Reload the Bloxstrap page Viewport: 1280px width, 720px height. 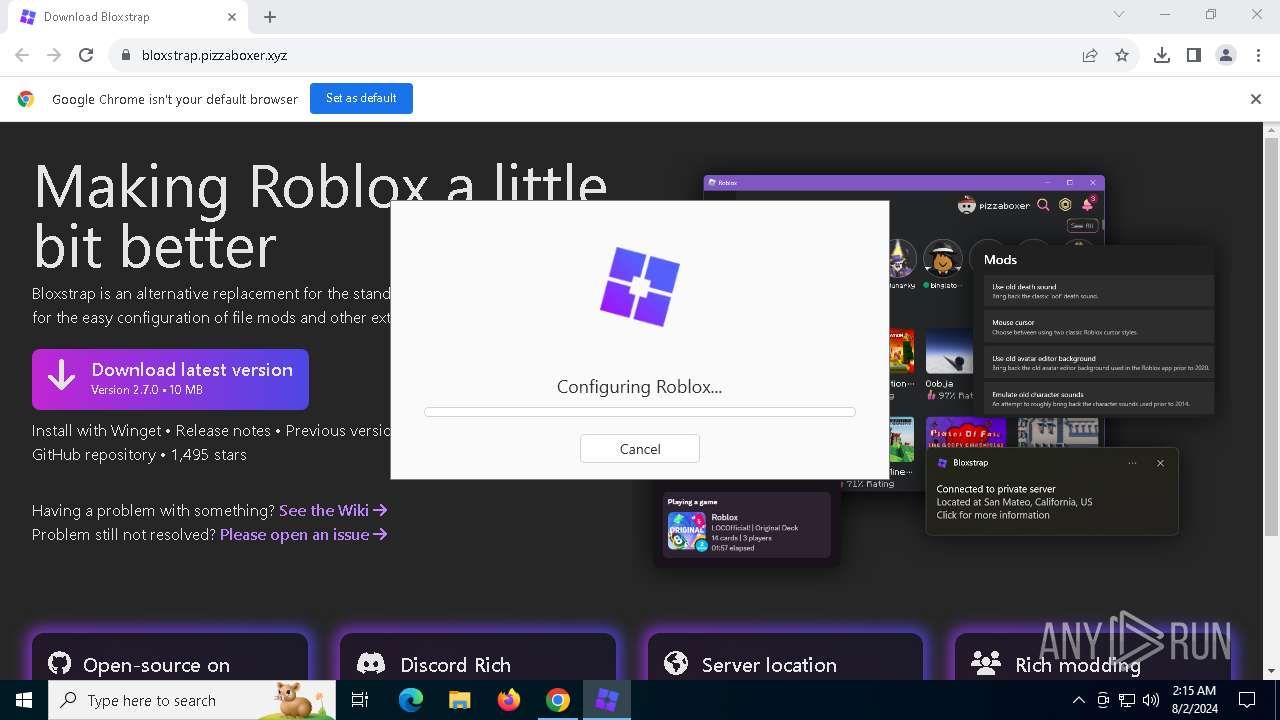point(86,55)
